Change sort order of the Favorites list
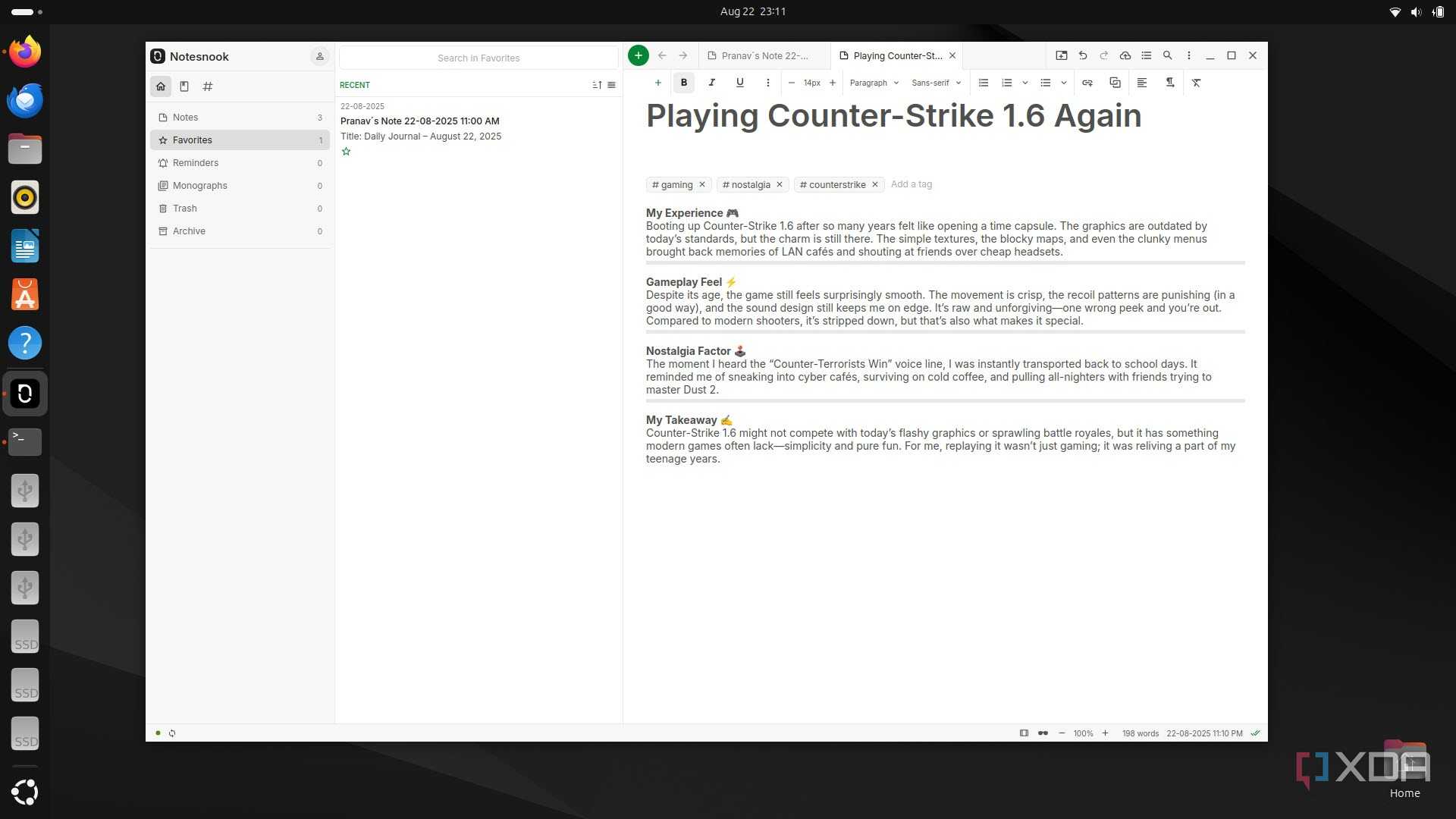This screenshot has width=1456, height=819. click(x=597, y=85)
